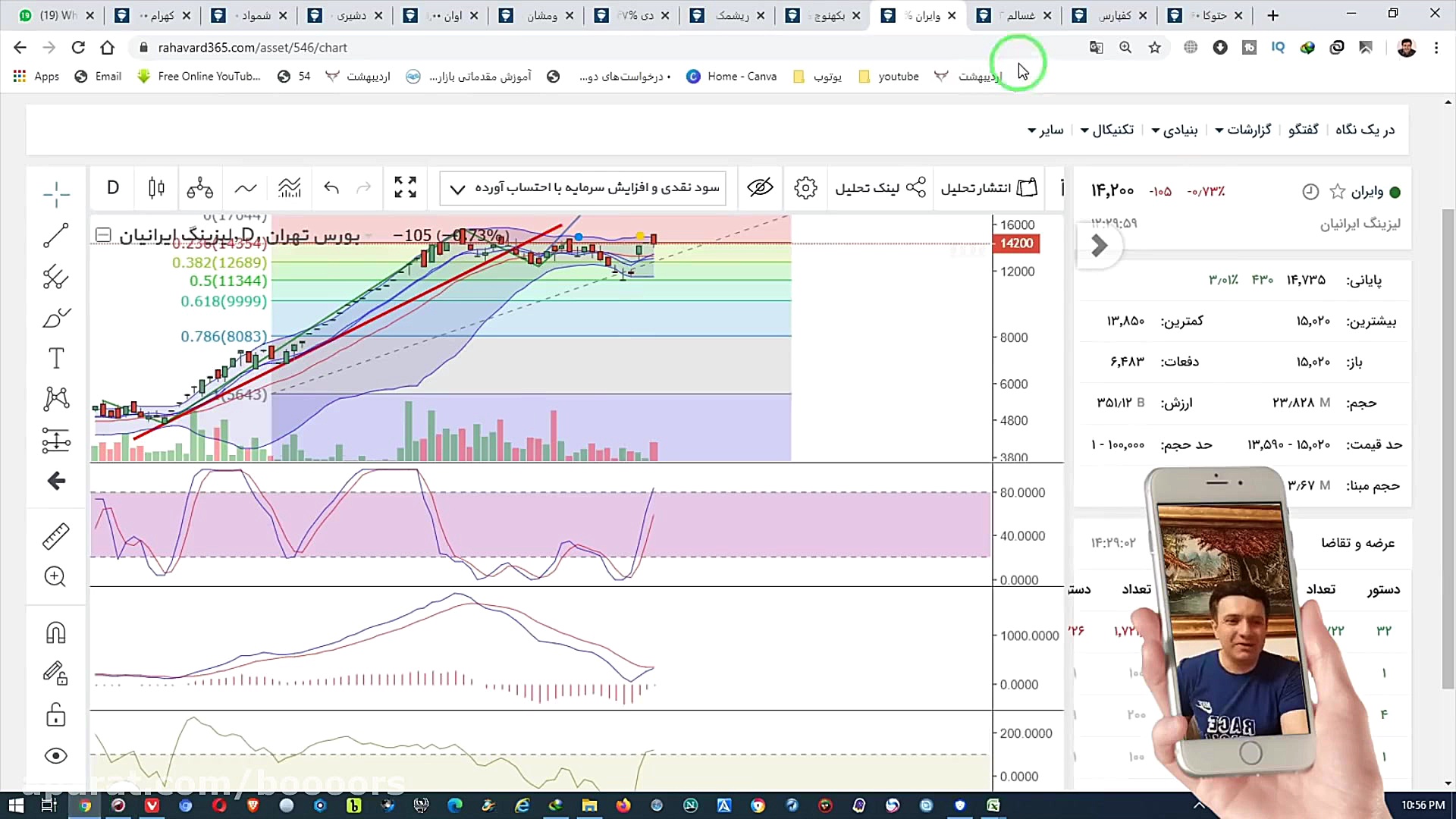Open the گفتگو tab
The image size is (1456, 819).
coord(1303,130)
